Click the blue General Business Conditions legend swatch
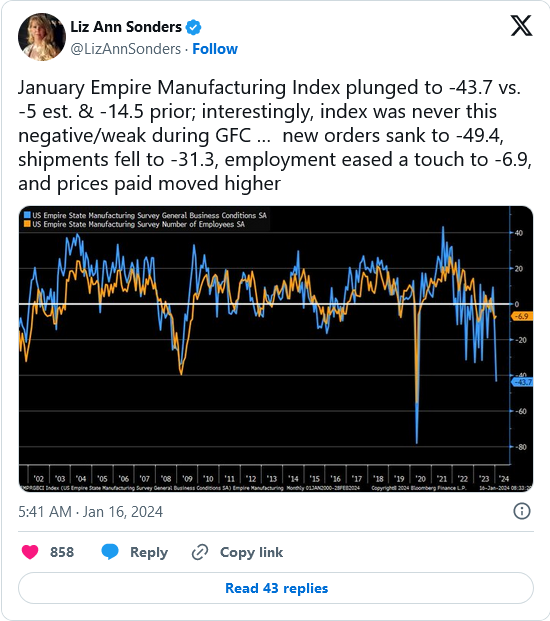This screenshot has width=550, height=621. tap(27, 215)
